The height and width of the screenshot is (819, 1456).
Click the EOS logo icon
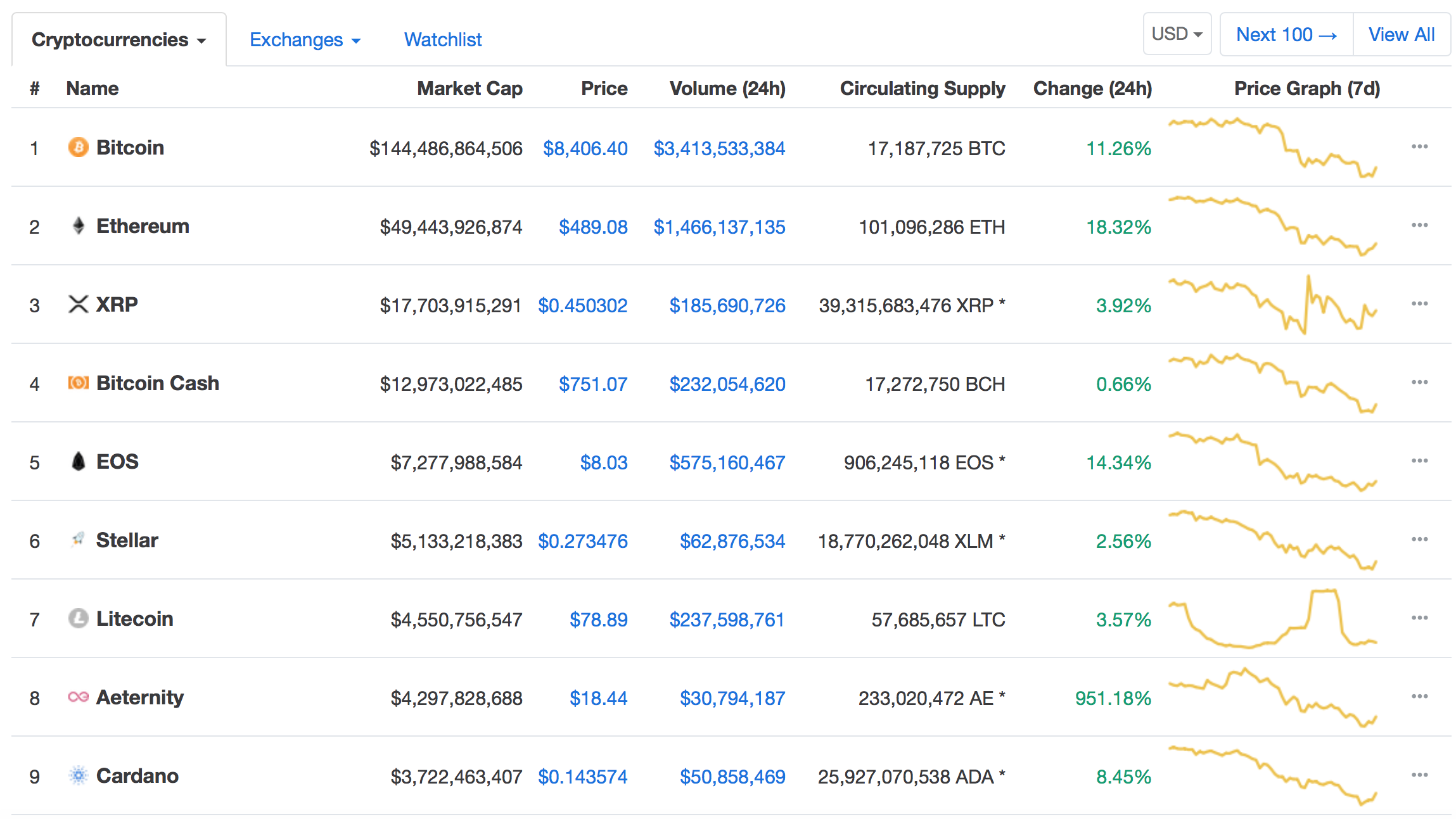click(x=78, y=462)
